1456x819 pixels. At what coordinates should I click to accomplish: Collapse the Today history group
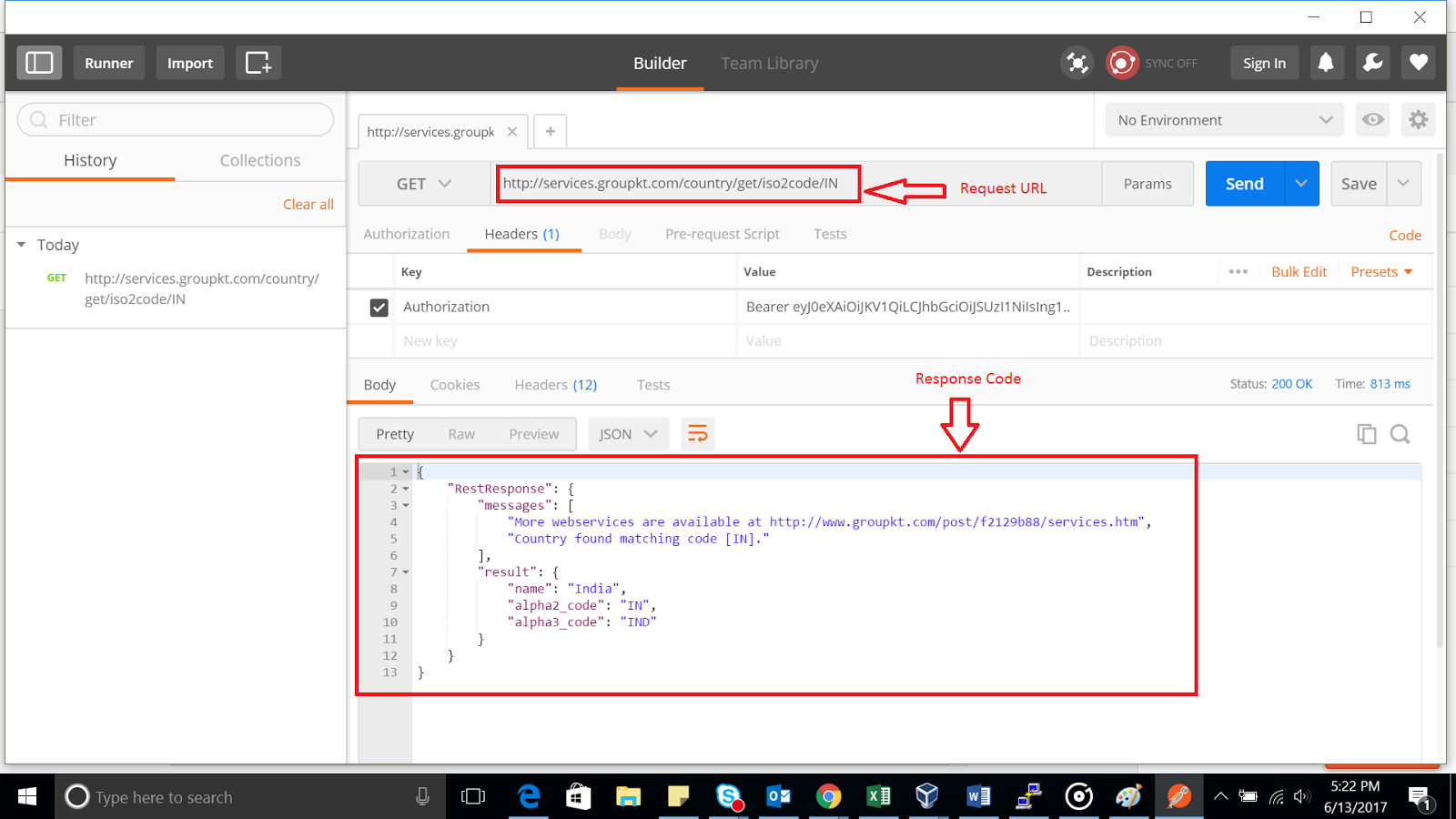[x=21, y=245]
